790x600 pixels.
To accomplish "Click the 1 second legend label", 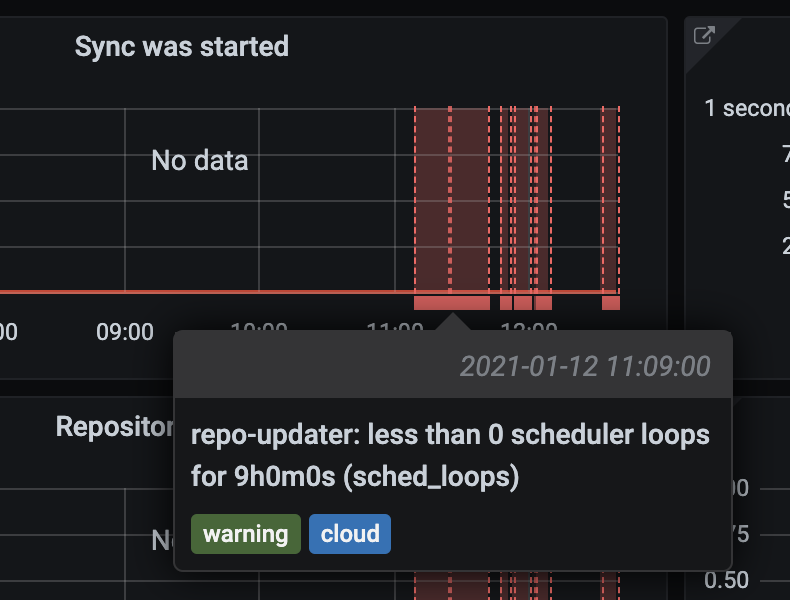I will 747,108.
